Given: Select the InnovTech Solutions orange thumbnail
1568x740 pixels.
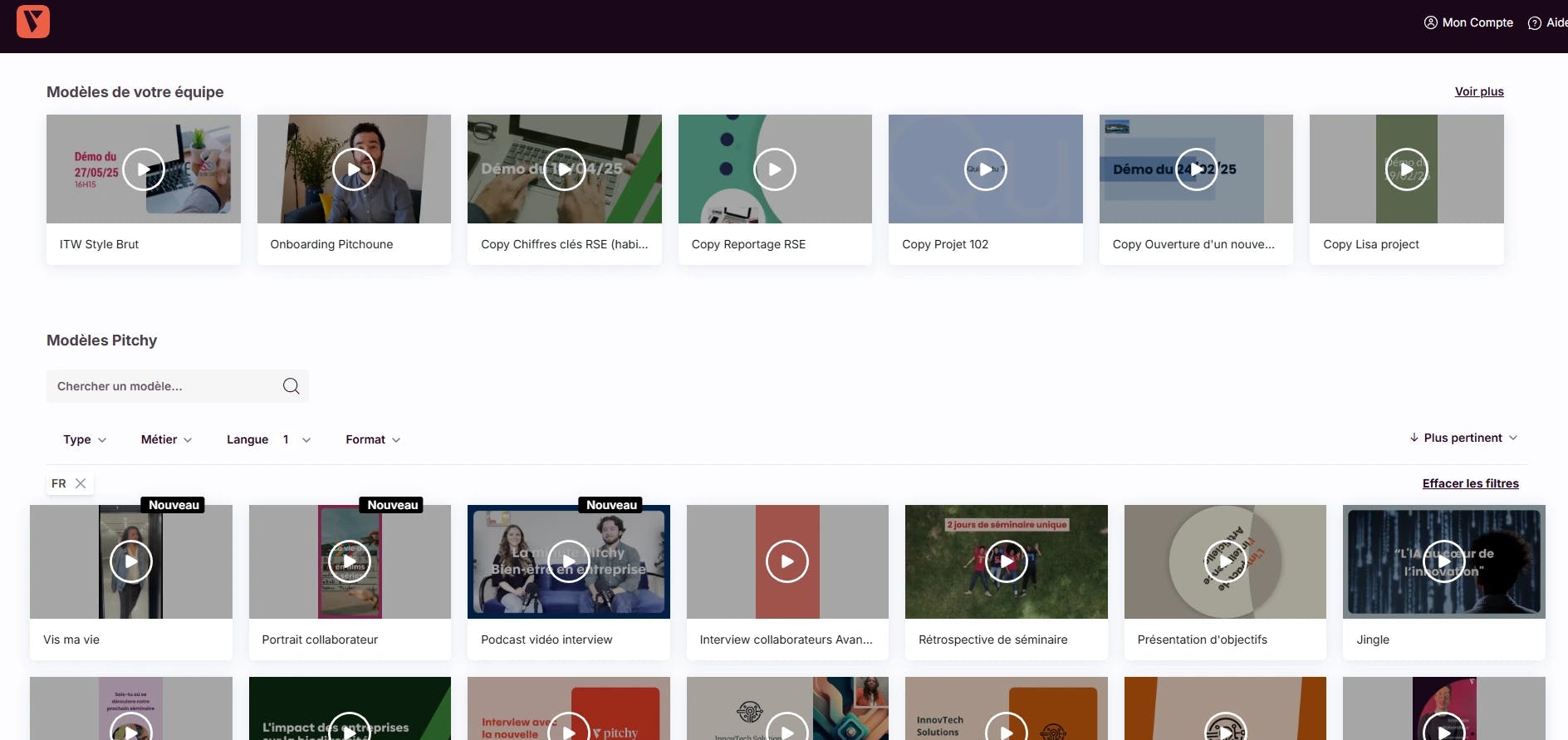Looking at the screenshot, I should click(x=1007, y=708).
